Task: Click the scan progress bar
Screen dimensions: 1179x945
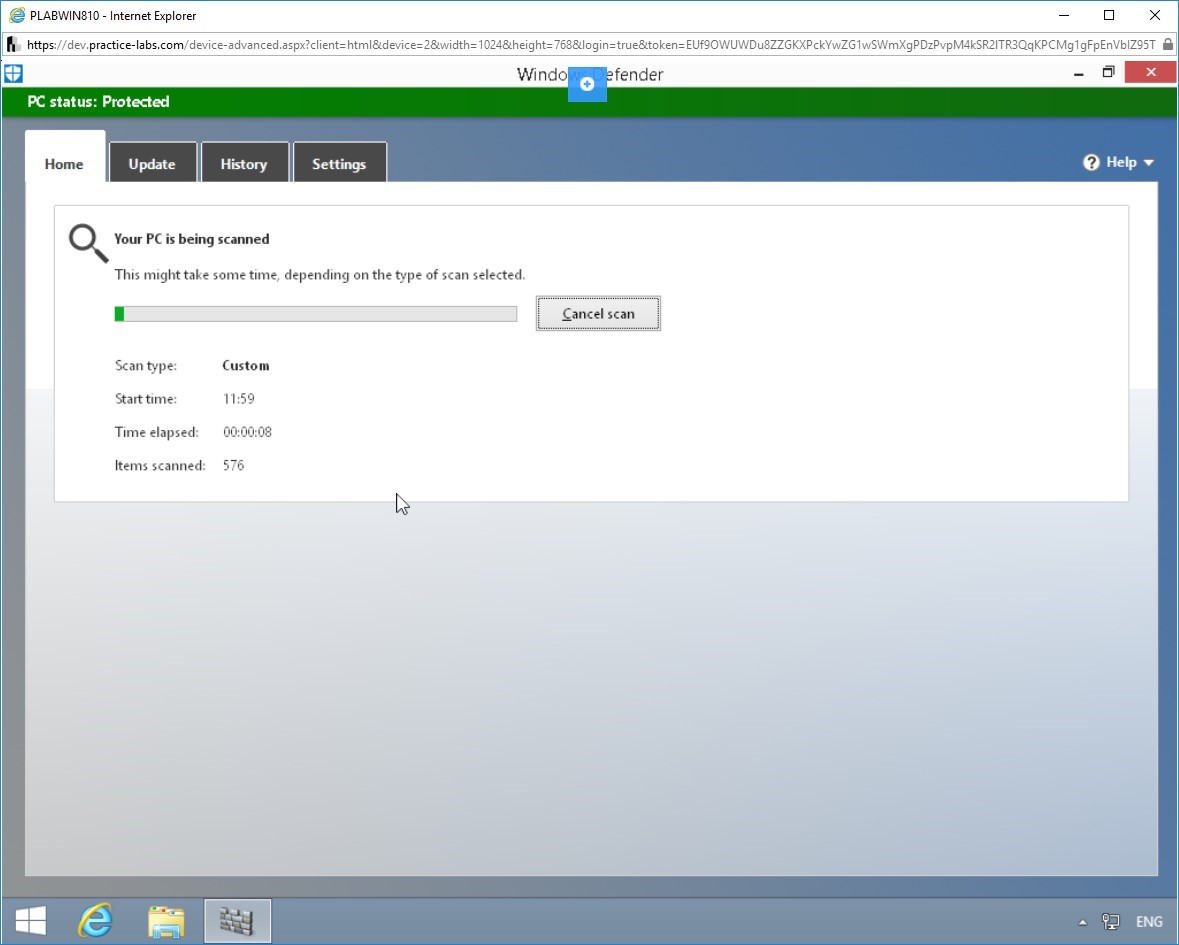Action: 316,313
